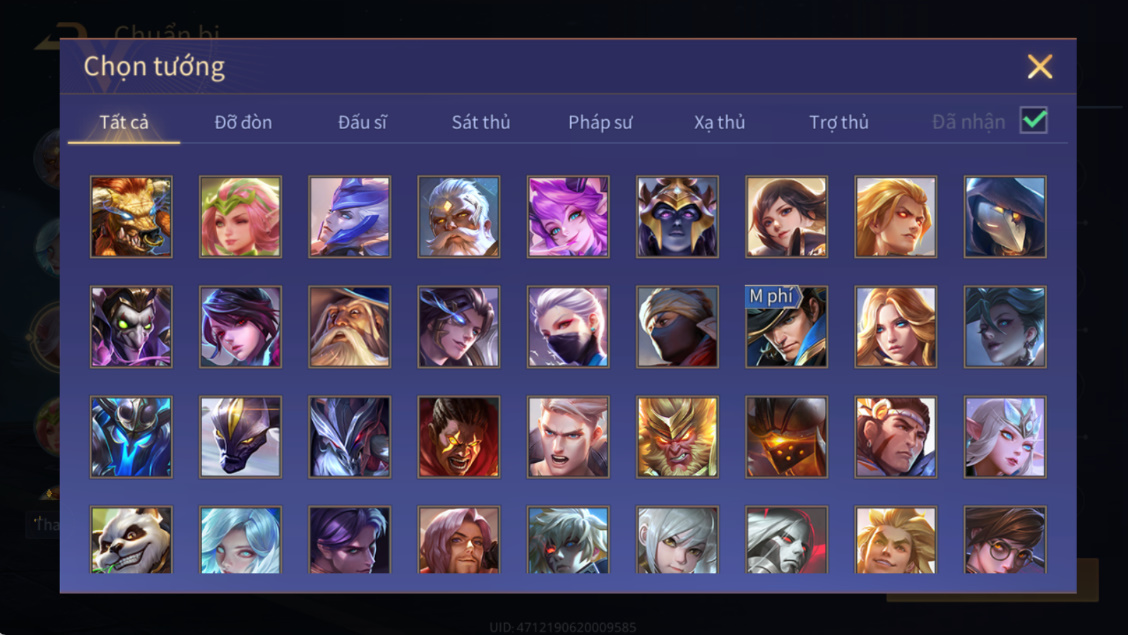This screenshot has width=1128, height=635.
Task: Open the Xạ thủ tab
Action: point(719,122)
